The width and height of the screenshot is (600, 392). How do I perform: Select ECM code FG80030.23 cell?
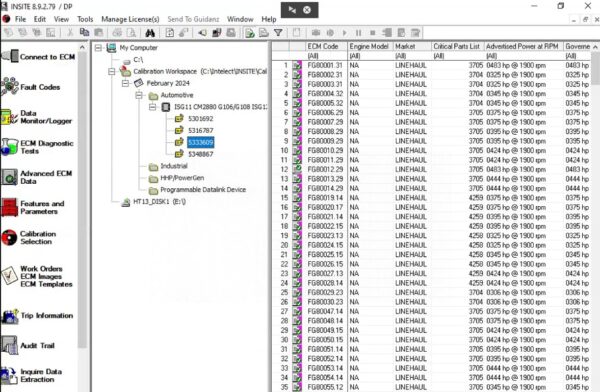tap(326, 302)
